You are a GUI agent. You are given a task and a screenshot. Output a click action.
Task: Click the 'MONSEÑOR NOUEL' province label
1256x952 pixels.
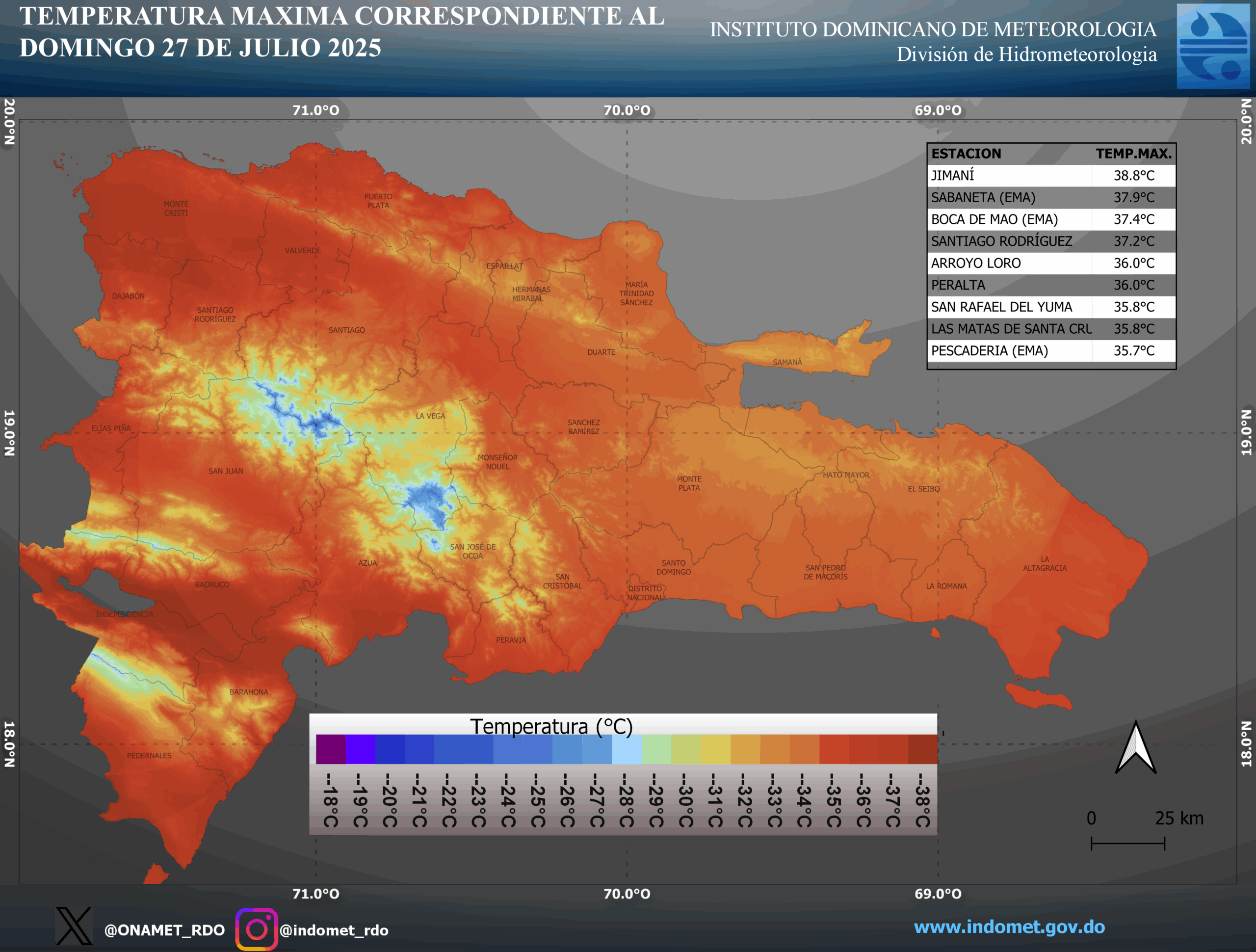(497, 462)
